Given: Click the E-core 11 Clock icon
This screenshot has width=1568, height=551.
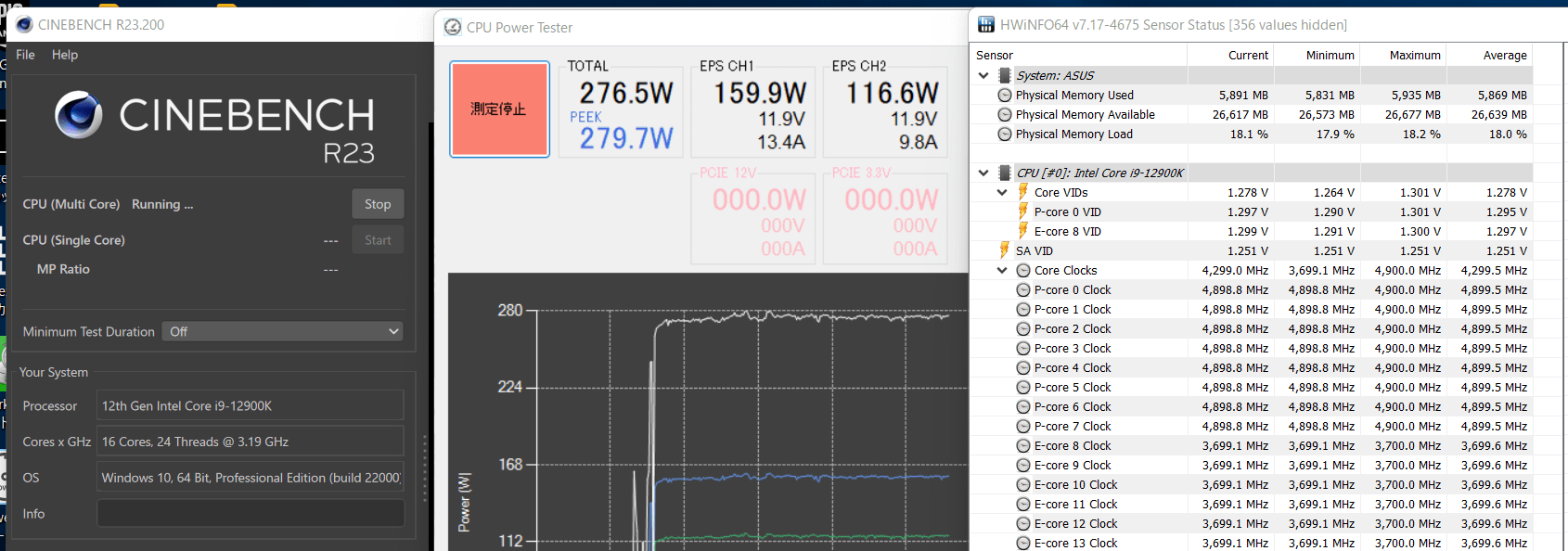Looking at the screenshot, I should click(x=1023, y=504).
